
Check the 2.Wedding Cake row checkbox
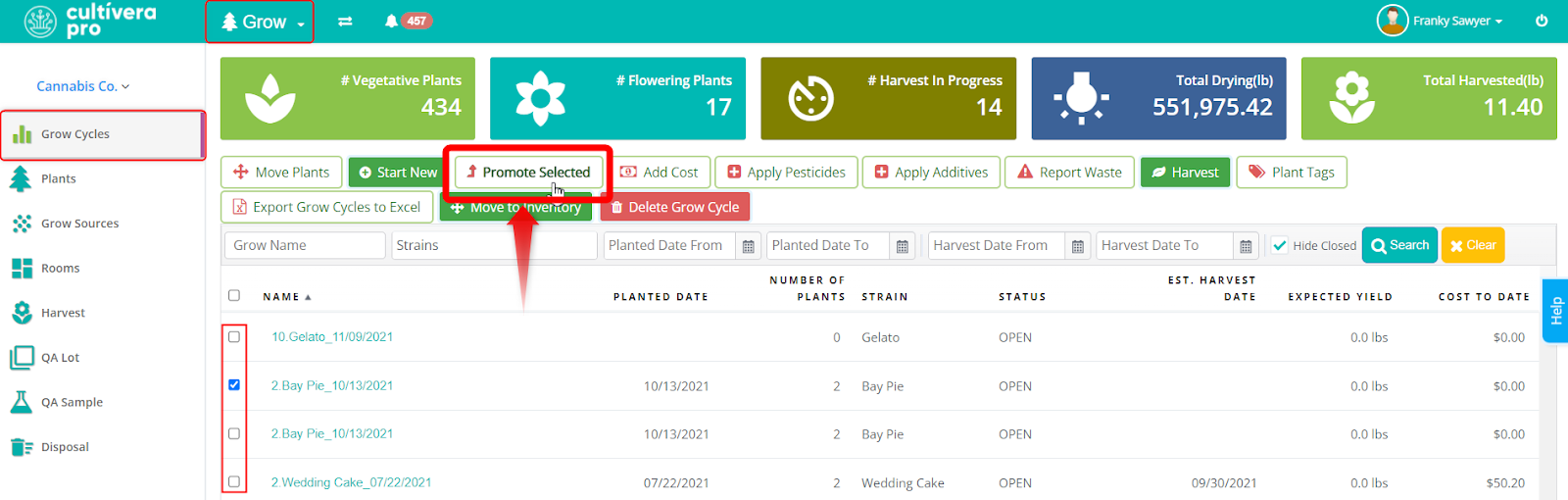pos(234,481)
